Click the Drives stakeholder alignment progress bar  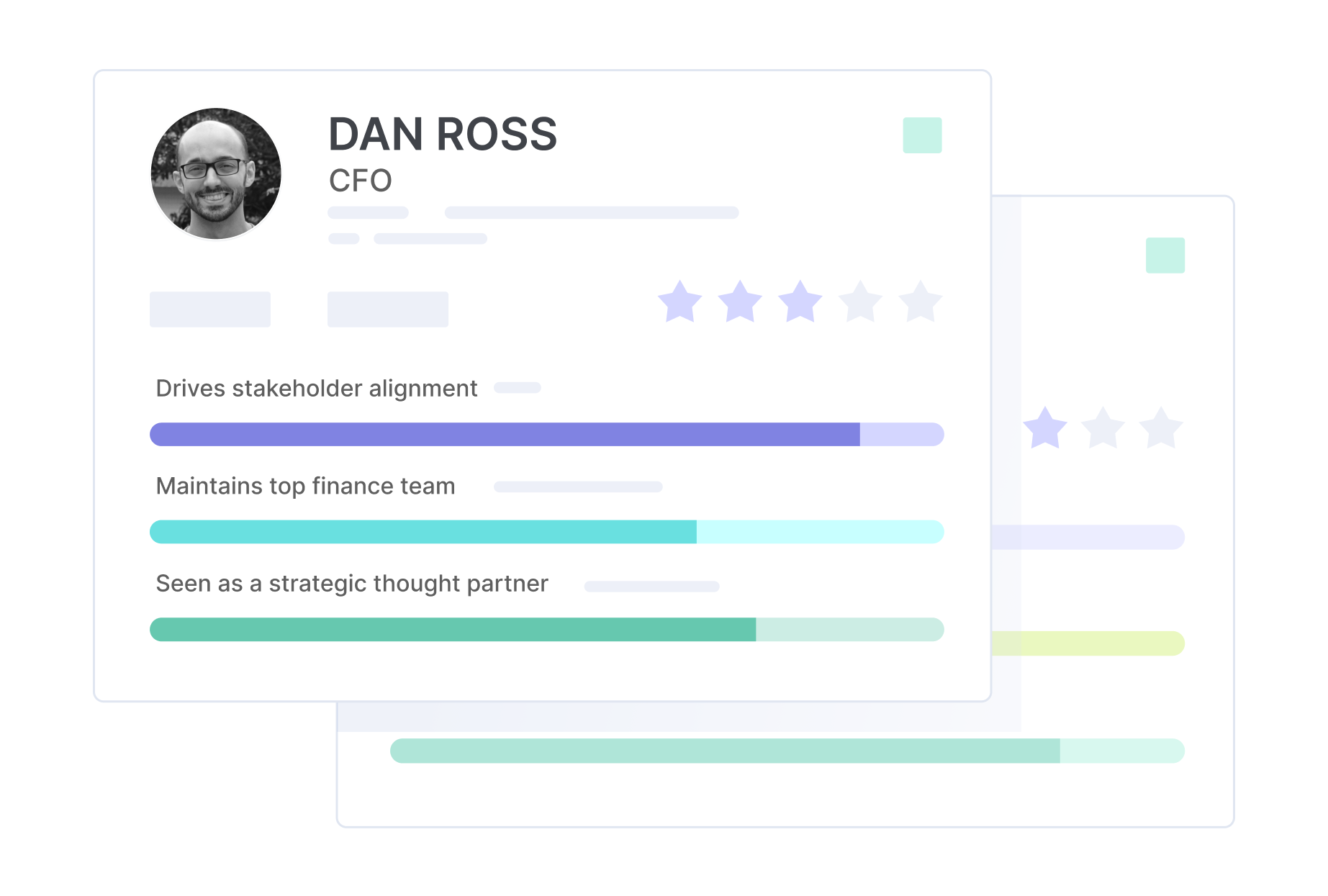point(547,435)
